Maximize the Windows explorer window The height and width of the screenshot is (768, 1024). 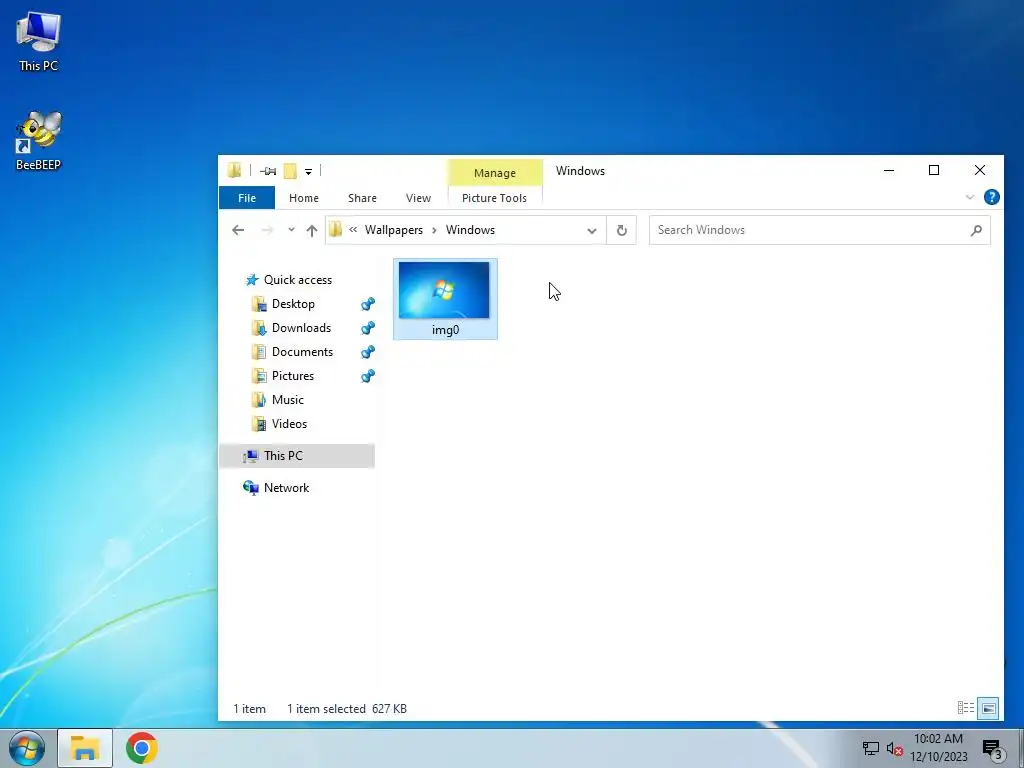[x=934, y=170]
